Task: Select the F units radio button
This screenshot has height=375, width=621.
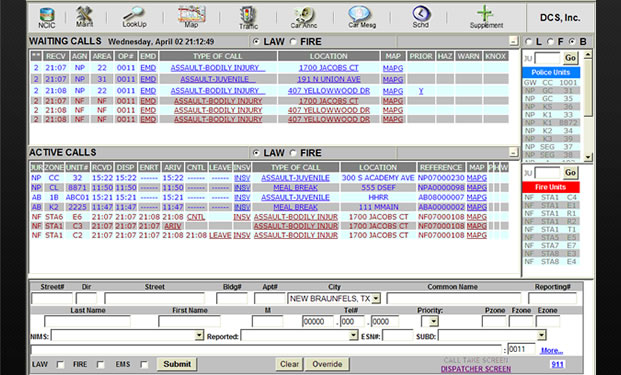Action: point(550,42)
